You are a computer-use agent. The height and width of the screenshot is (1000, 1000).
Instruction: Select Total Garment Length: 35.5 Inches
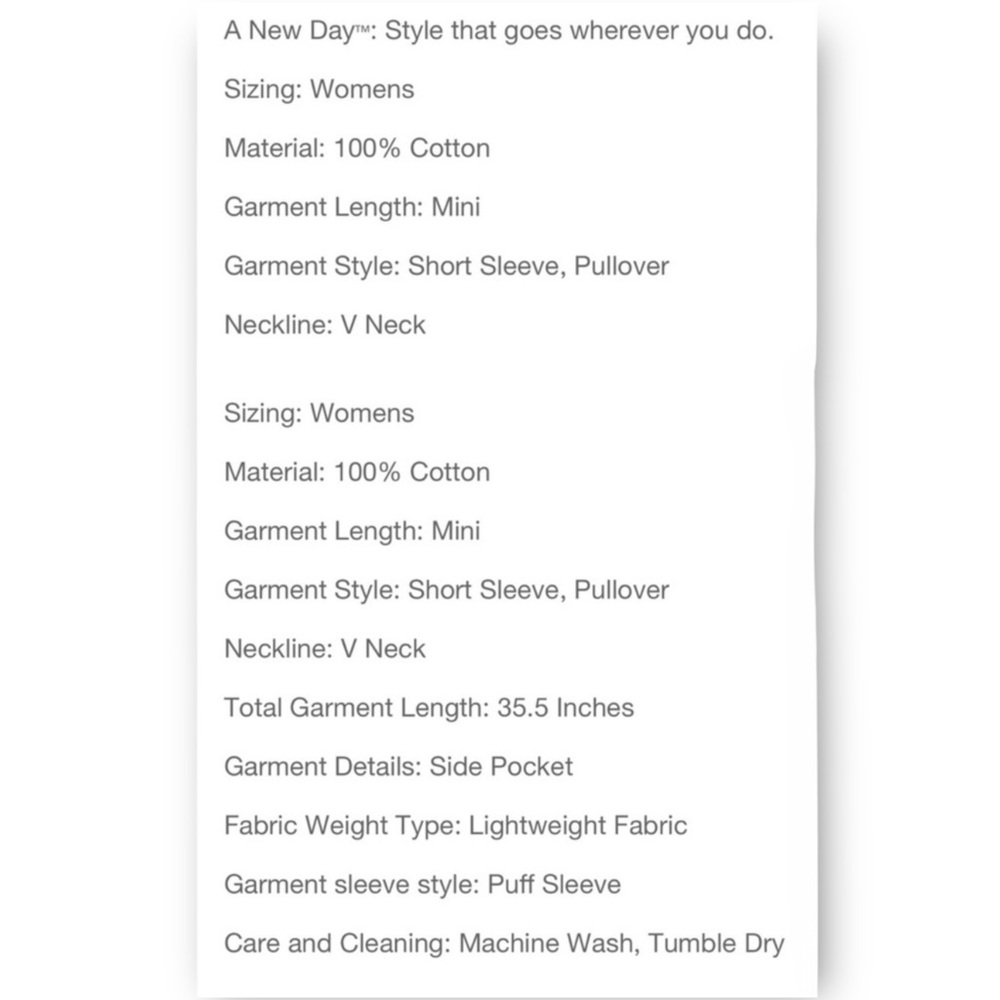pos(429,708)
